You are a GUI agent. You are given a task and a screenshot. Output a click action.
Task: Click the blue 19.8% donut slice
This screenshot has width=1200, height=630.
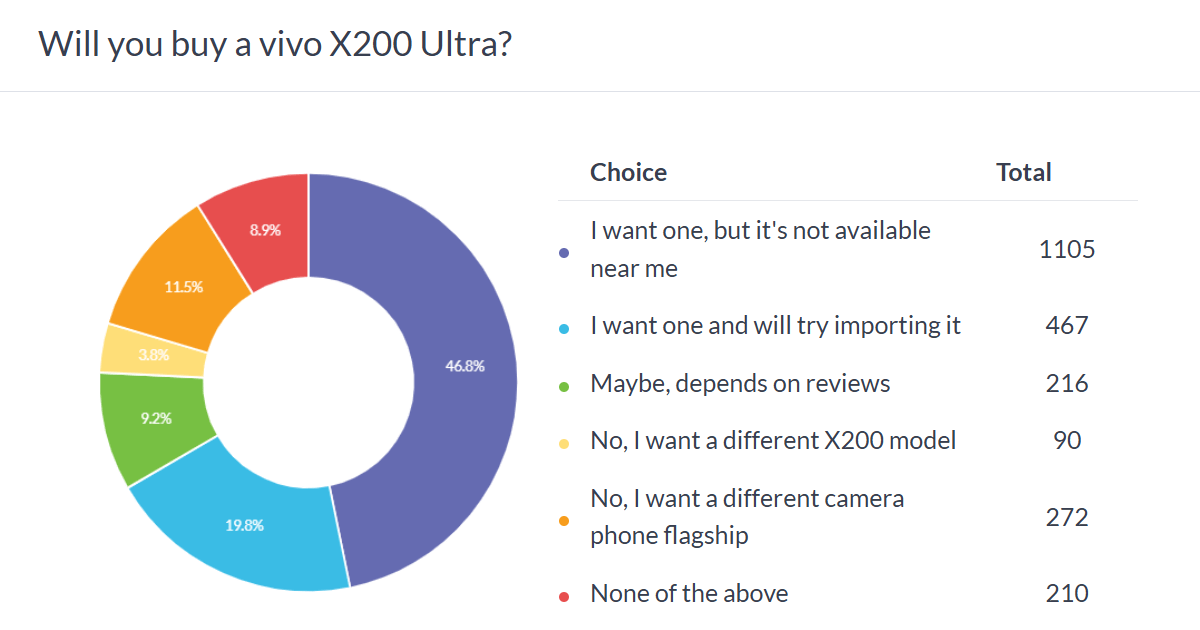(x=243, y=525)
